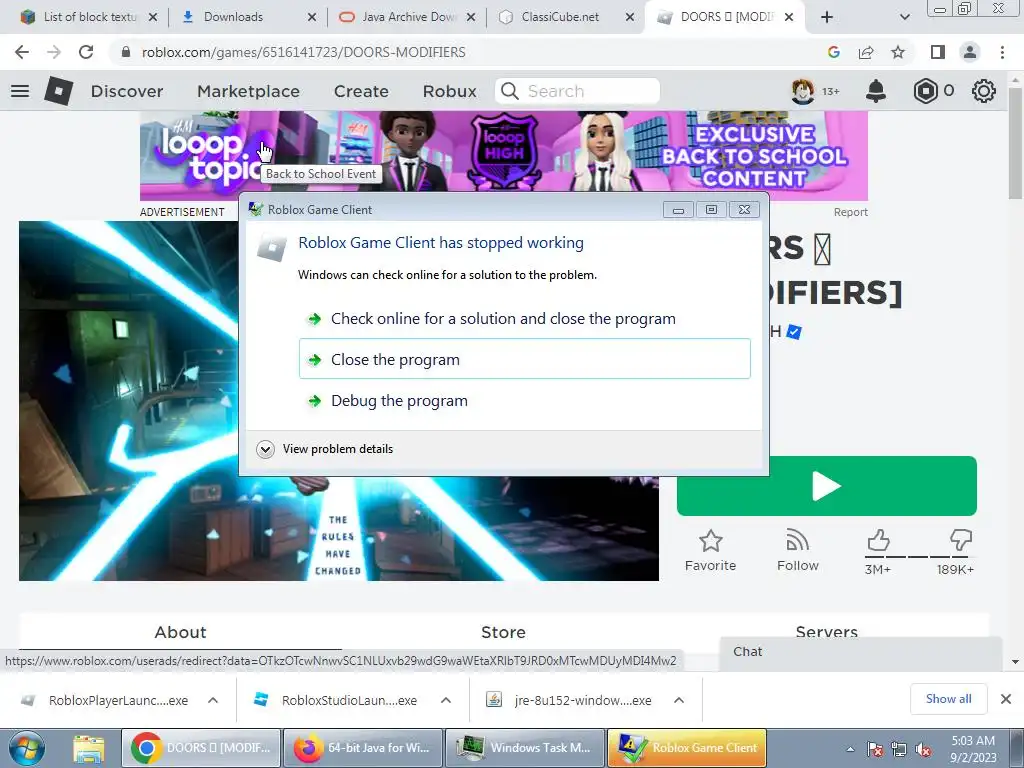1024x768 pixels.
Task: Open the network tray icon
Action: click(899, 750)
